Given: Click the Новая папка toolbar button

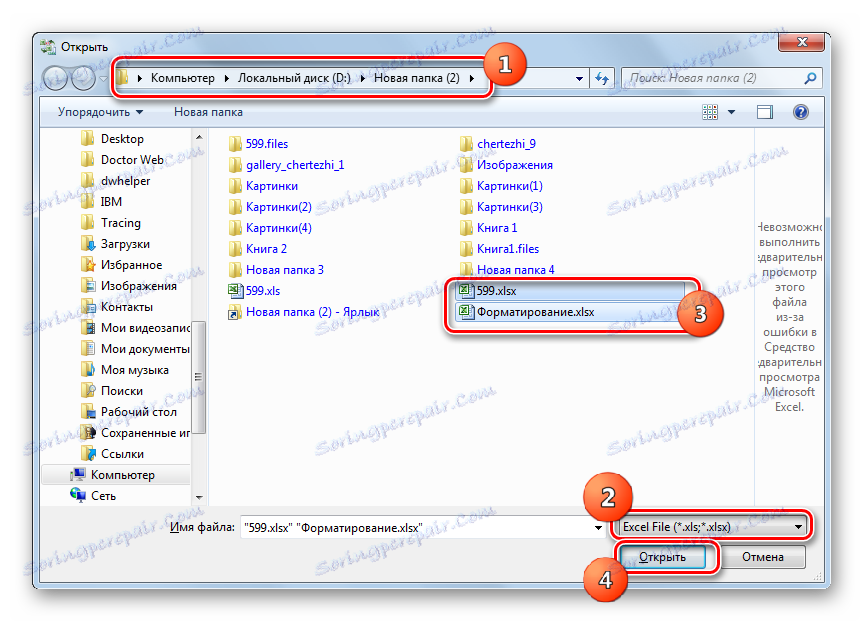Looking at the screenshot, I should click(x=208, y=112).
